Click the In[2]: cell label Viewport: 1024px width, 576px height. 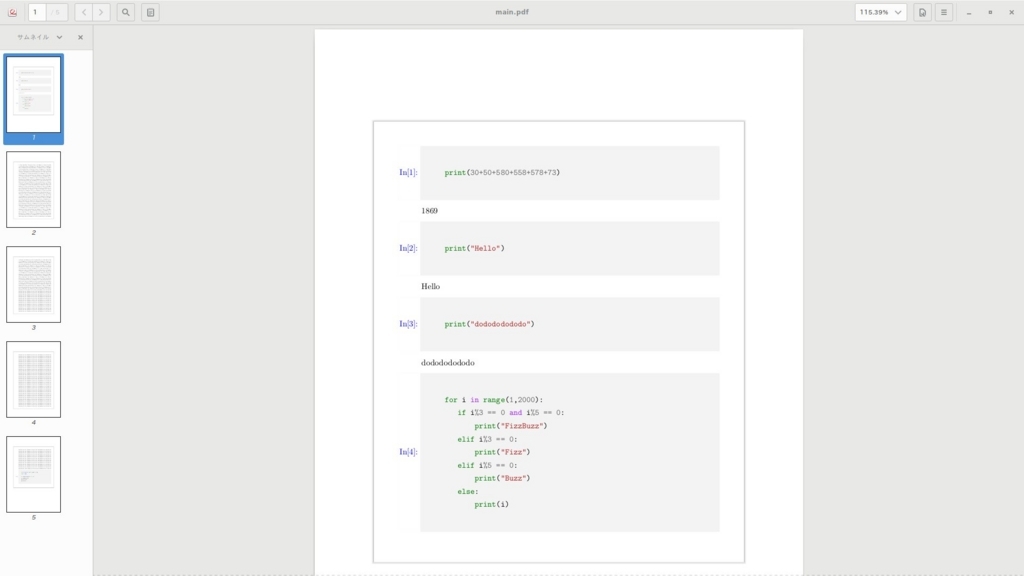(408, 248)
